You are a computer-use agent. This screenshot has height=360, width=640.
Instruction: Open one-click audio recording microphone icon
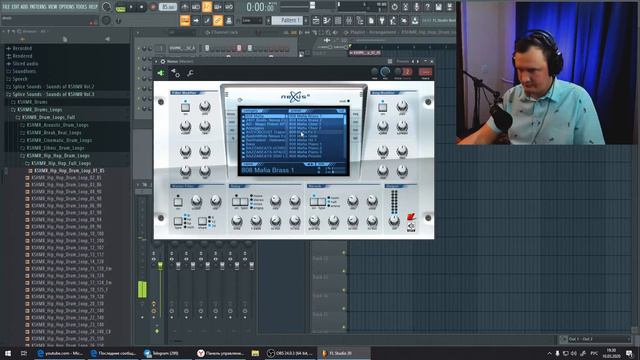[x=416, y=7]
